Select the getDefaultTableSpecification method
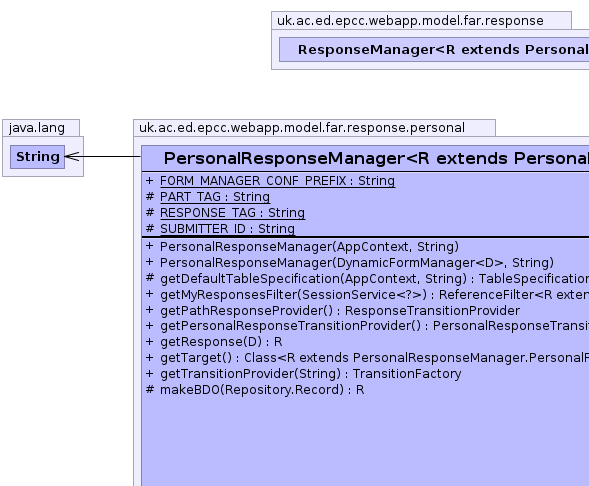 pyautogui.click(x=367, y=279)
